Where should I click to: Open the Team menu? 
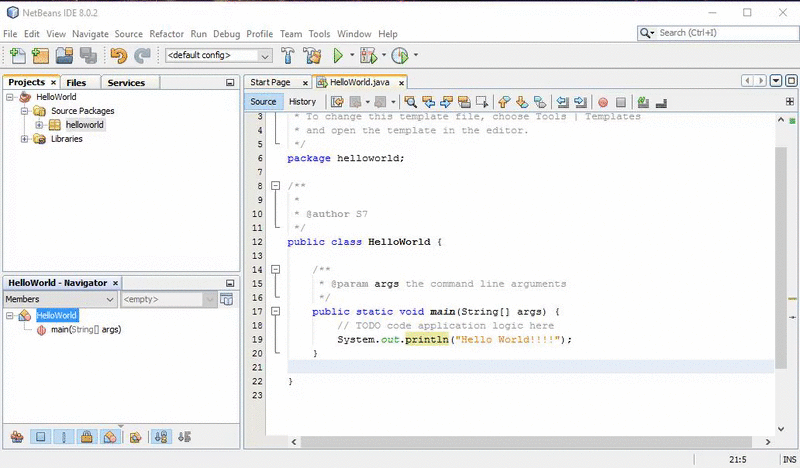point(291,34)
